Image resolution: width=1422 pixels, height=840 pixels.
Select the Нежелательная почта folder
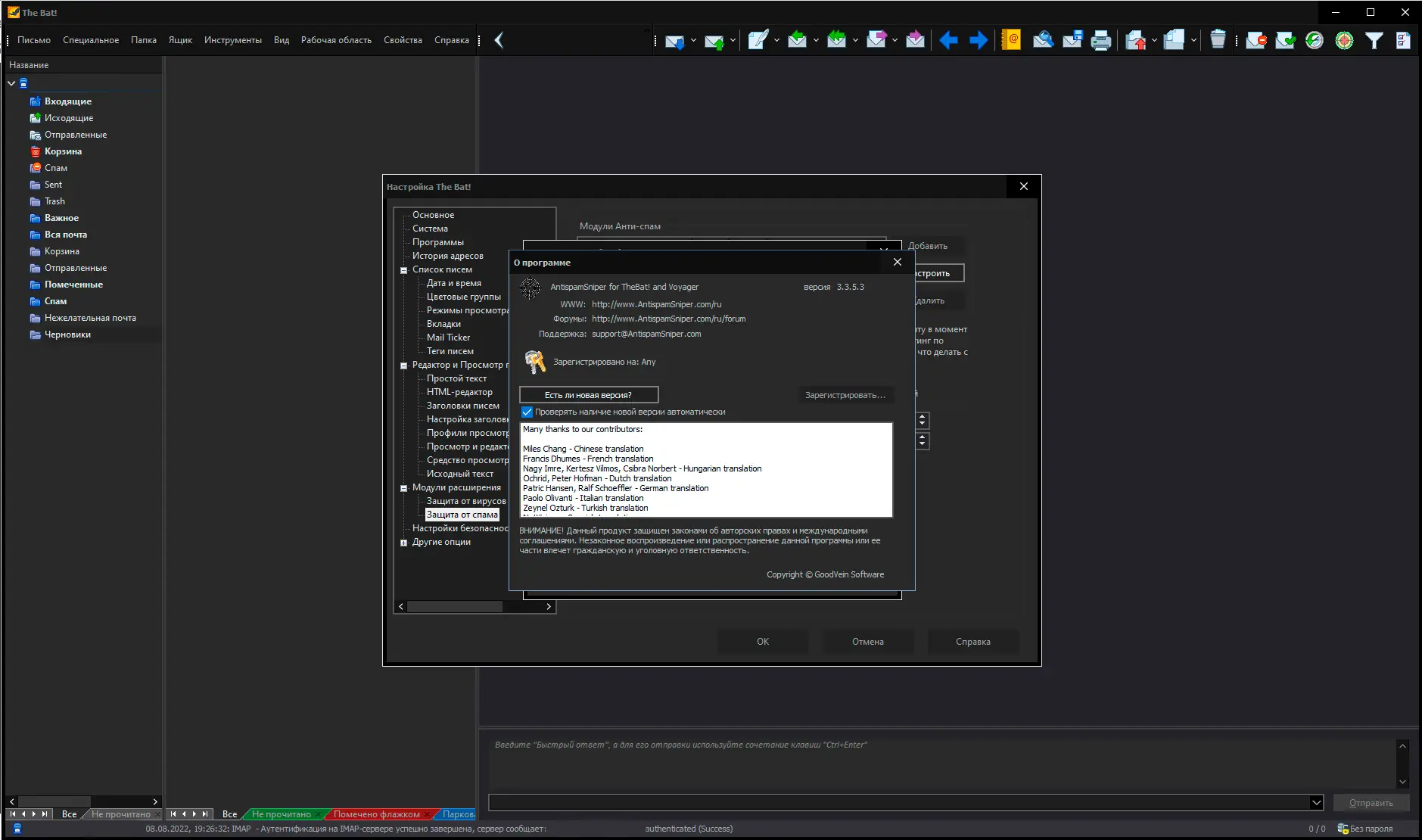pyautogui.click(x=90, y=318)
